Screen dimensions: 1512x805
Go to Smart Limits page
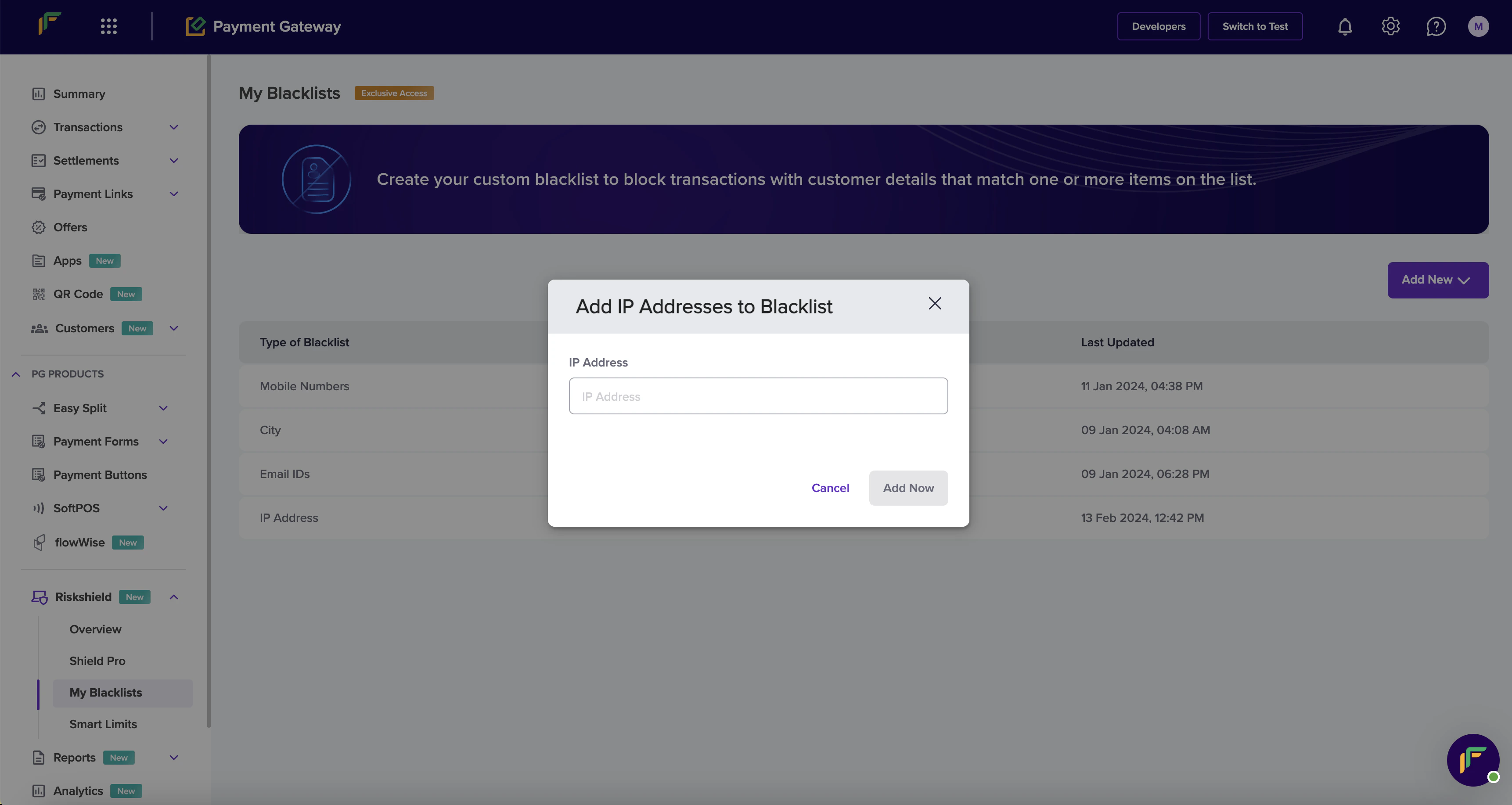[x=103, y=724]
